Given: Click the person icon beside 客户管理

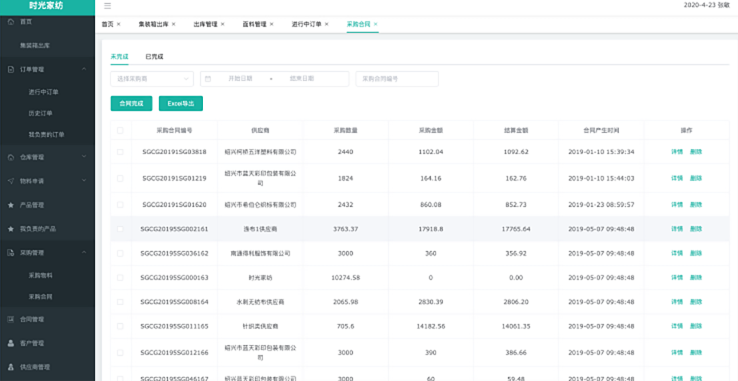Looking at the screenshot, I should [11, 343].
